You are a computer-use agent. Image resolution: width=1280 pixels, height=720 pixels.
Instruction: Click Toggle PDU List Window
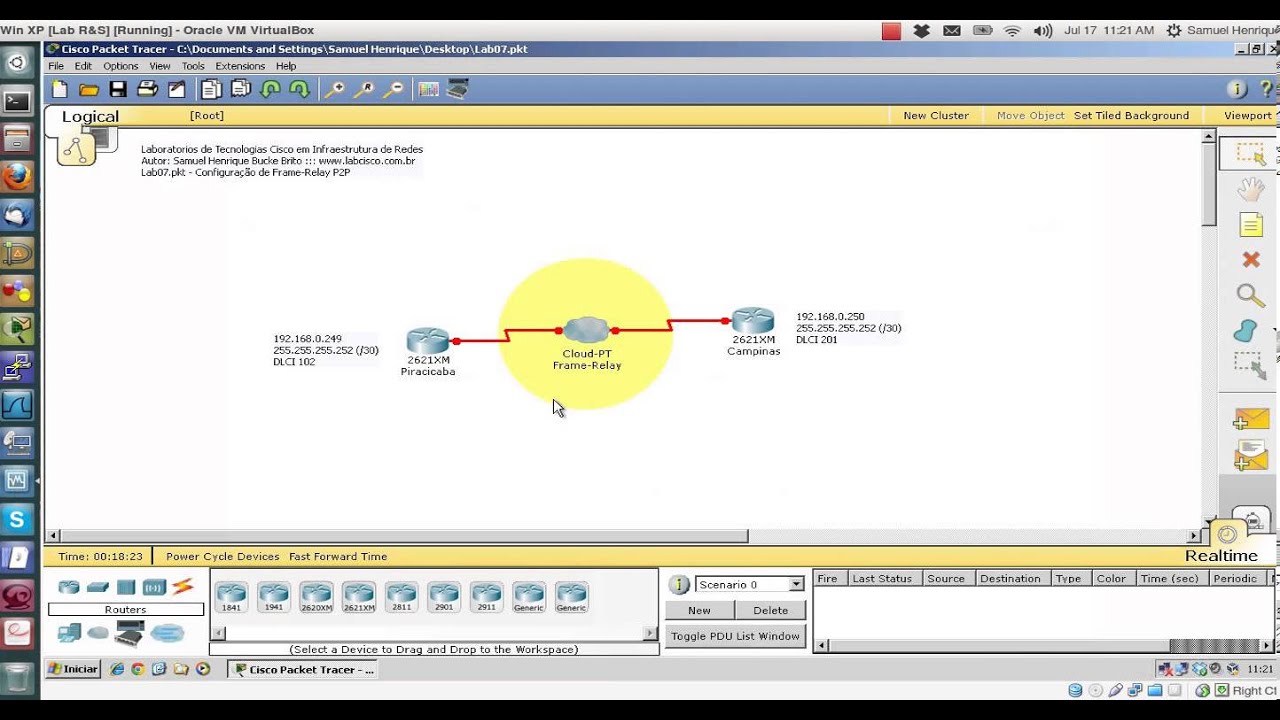[735, 636]
